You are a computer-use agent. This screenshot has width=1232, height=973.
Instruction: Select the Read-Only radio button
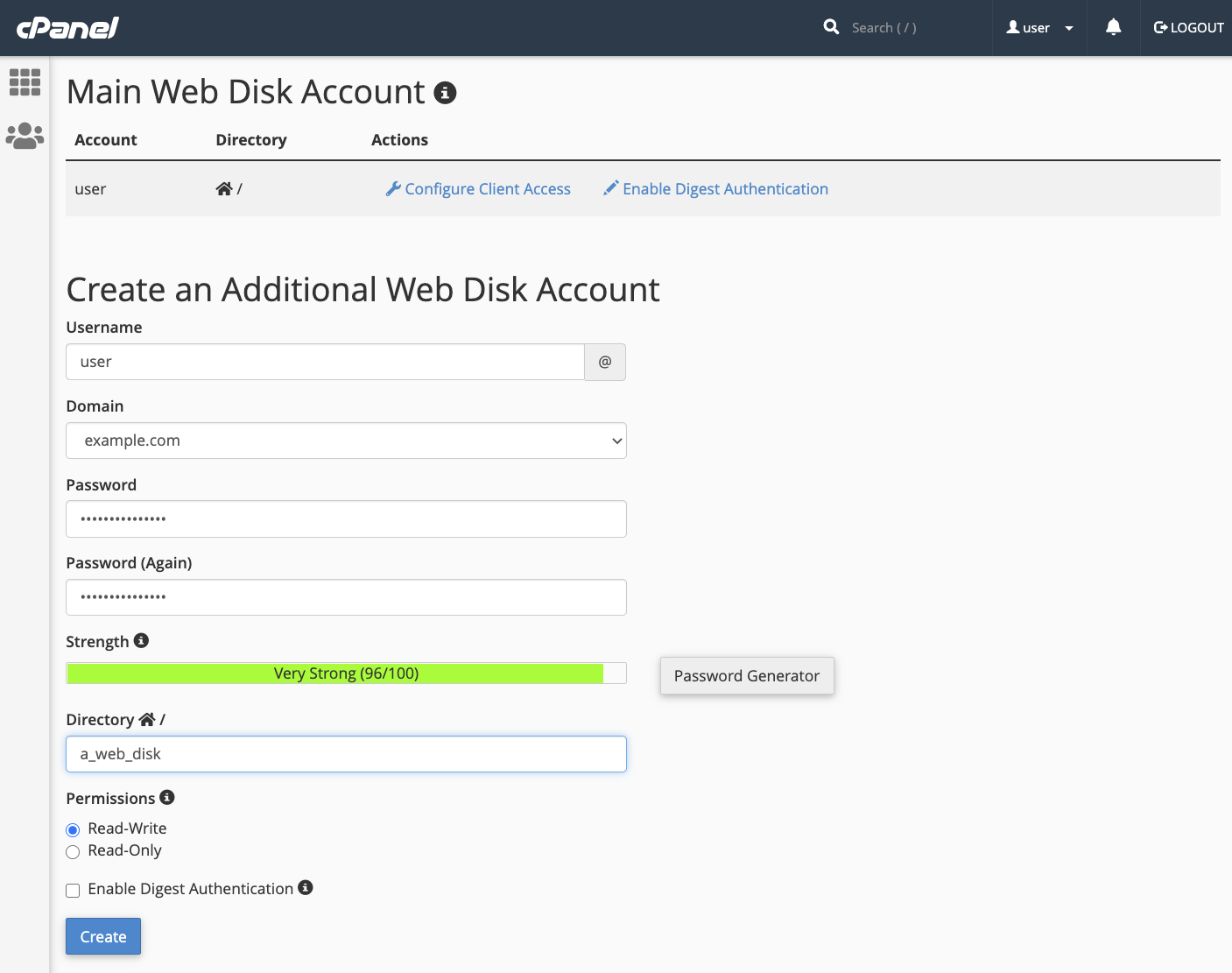(73, 851)
